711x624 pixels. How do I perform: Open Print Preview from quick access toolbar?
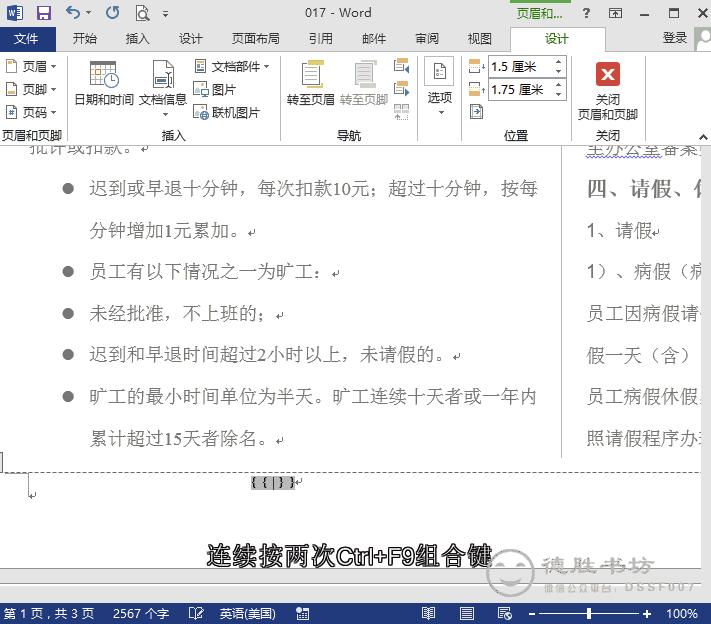[142, 13]
